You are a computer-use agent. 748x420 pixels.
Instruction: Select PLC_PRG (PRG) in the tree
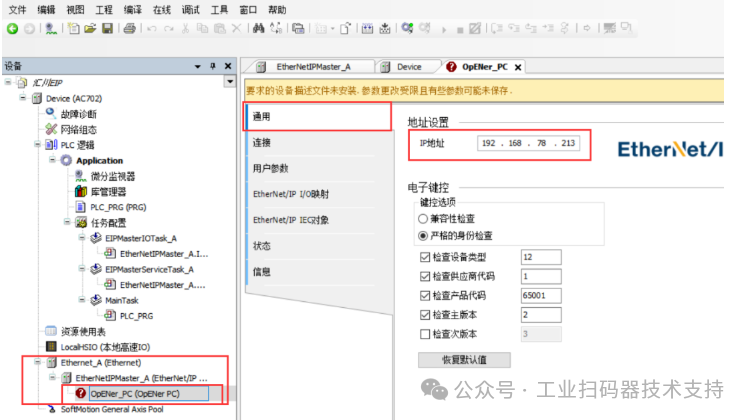point(118,207)
